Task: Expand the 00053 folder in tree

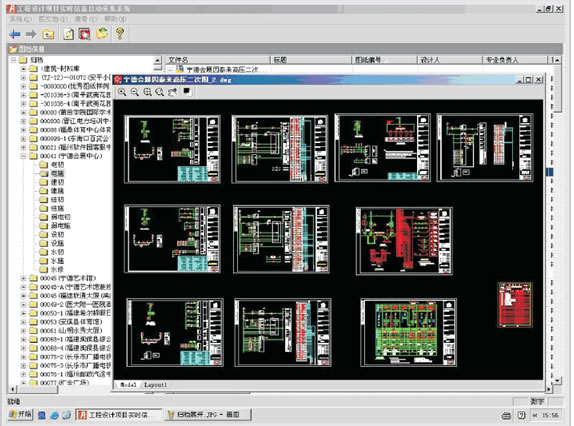Action: pos(23,322)
